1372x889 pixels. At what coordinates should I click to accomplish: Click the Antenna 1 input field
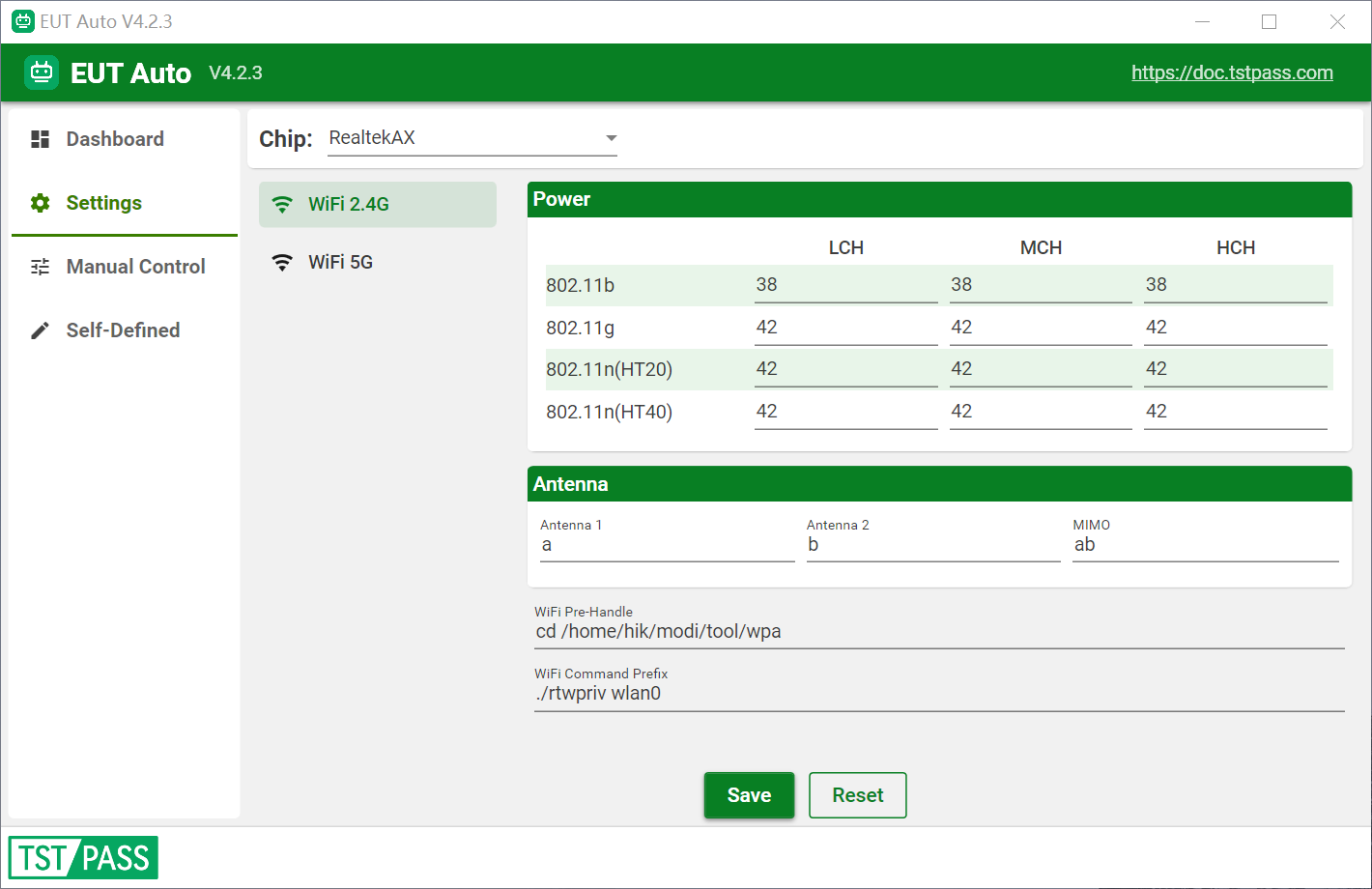667,539
